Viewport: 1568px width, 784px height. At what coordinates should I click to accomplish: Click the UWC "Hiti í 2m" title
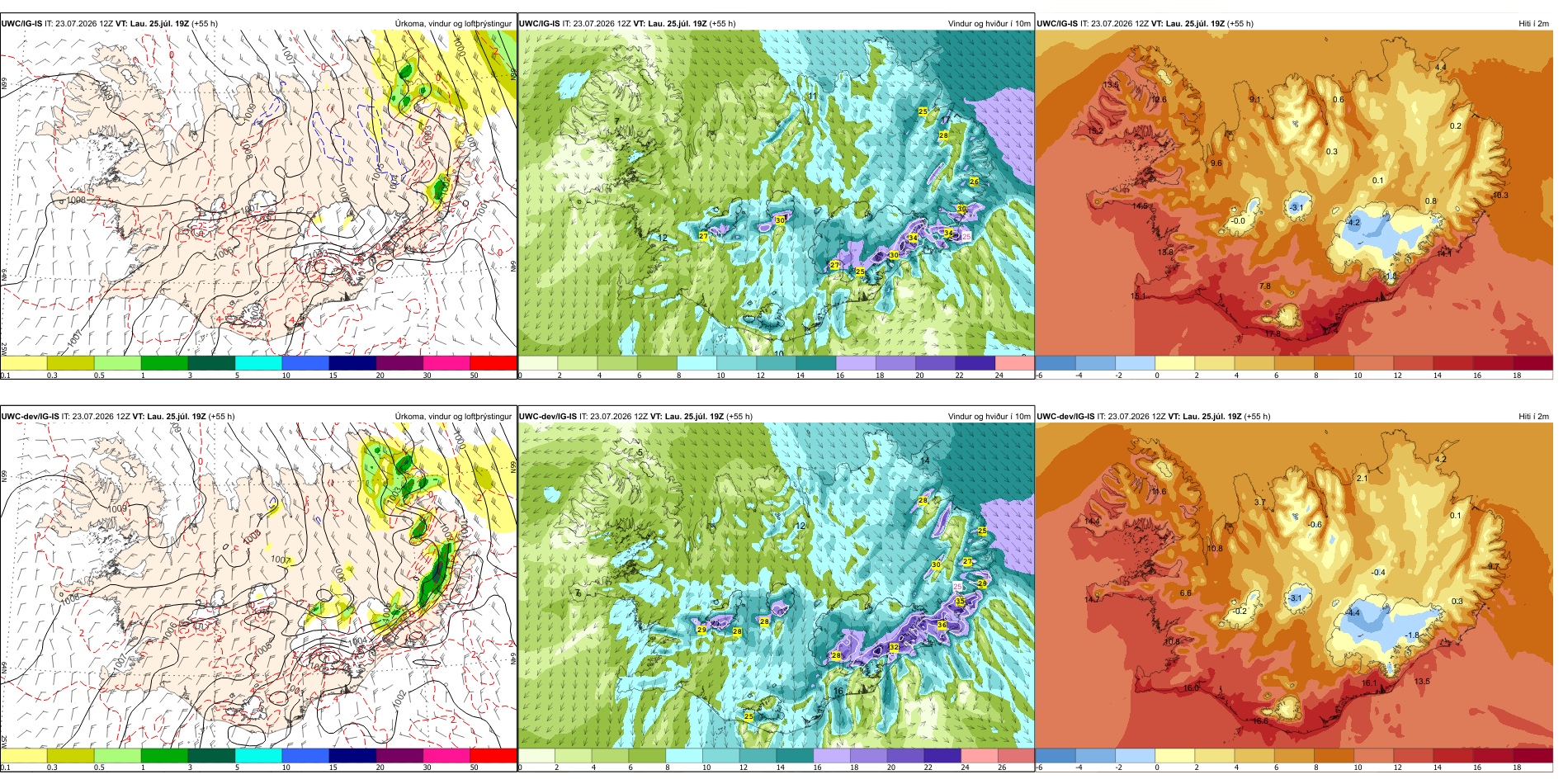point(1533,24)
